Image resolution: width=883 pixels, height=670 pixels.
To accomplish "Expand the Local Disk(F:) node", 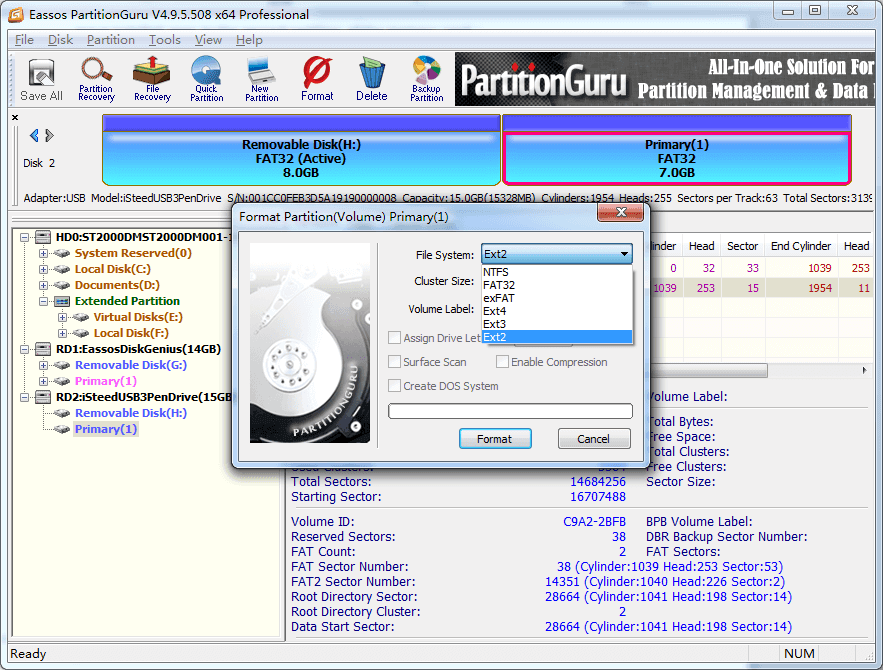I will 62,333.
